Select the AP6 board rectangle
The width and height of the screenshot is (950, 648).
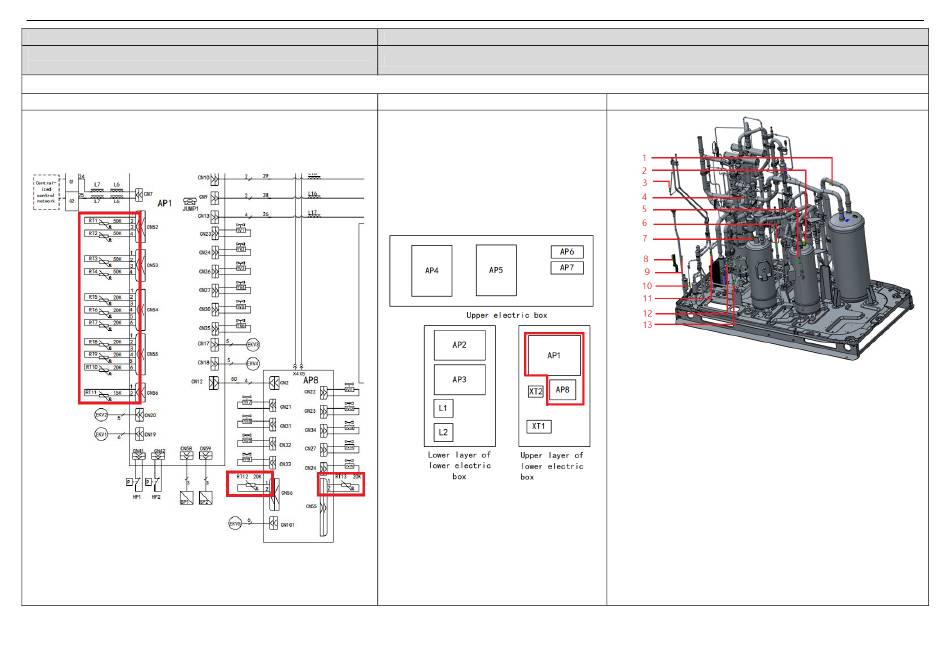click(x=566, y=252)
